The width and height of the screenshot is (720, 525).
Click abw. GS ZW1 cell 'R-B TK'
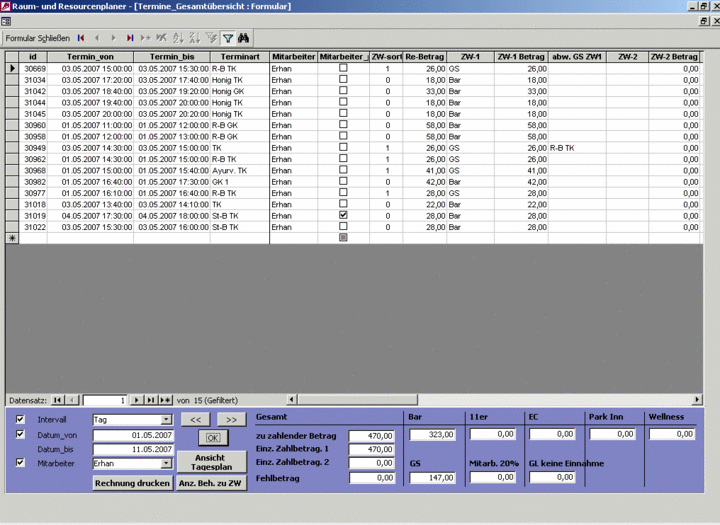coord(577,148)
